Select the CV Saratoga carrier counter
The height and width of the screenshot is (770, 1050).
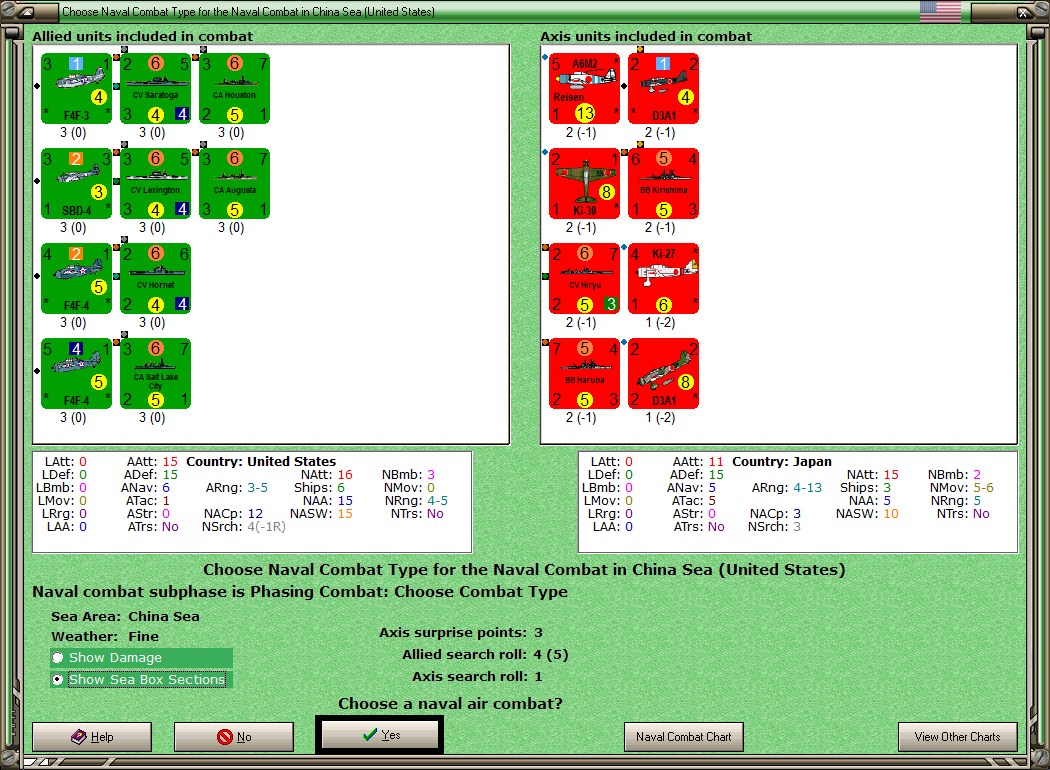point(155,88)
